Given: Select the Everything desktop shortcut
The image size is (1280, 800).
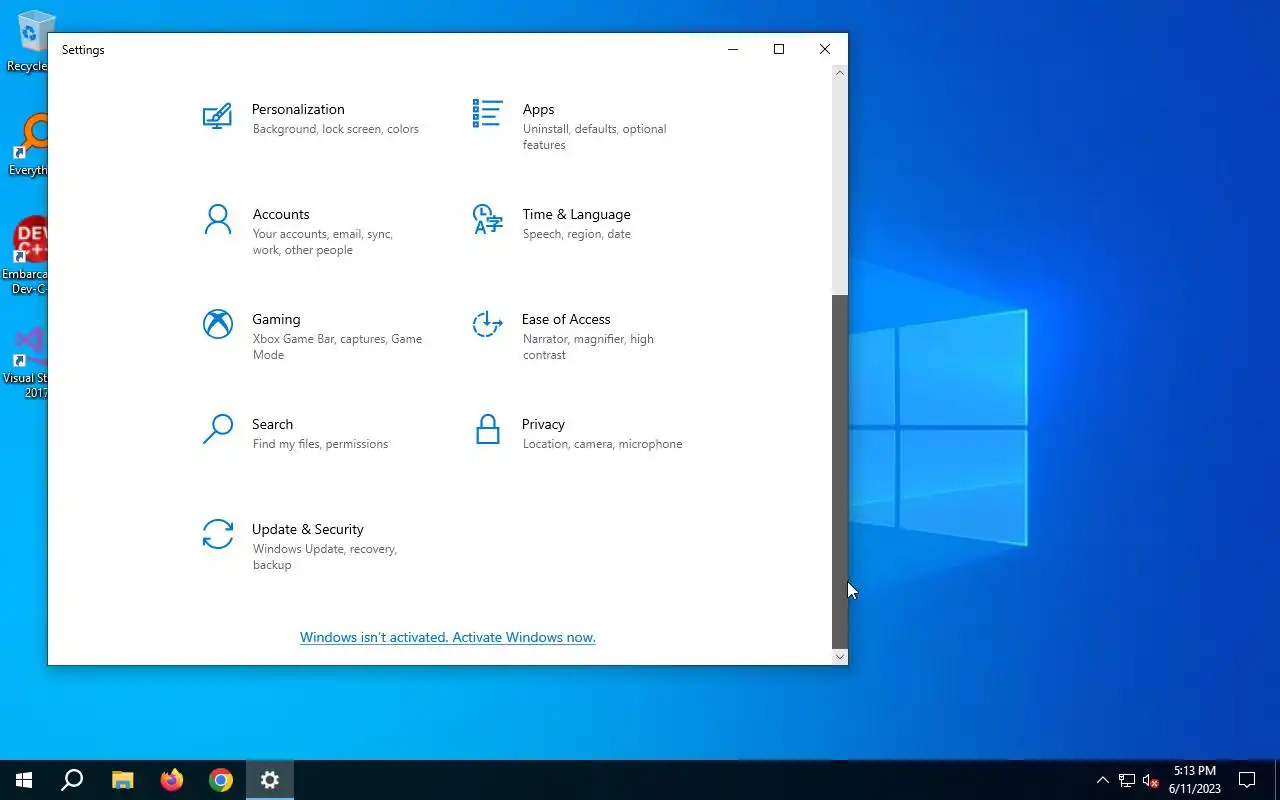Looking at the screenshot, I should click(x=30, y=145).
